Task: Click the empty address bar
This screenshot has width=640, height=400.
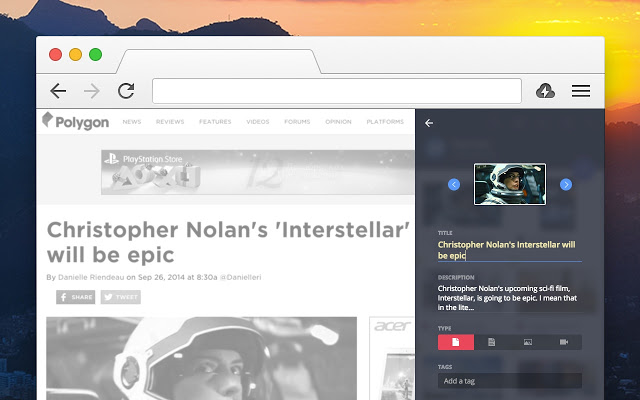Action: pyautogui.click(x=337, y=91)
